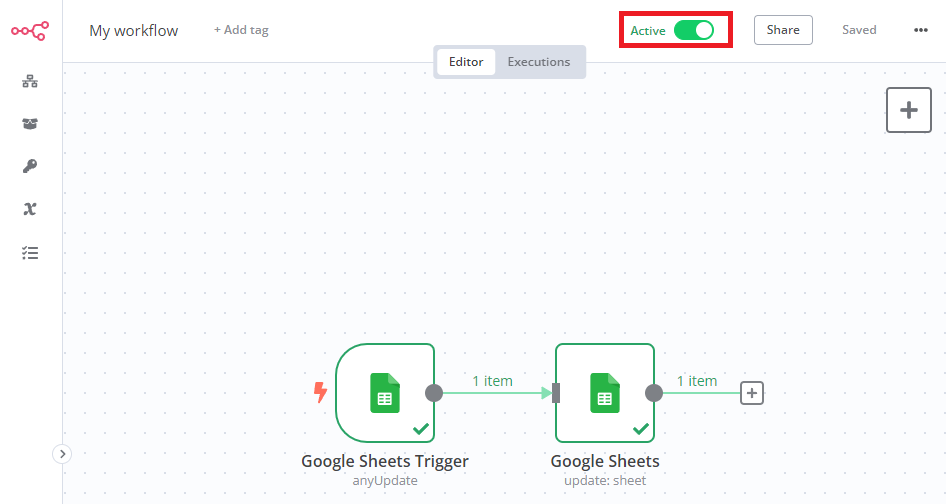
Task: Open the Templates box icon
Action: point(30,124)
